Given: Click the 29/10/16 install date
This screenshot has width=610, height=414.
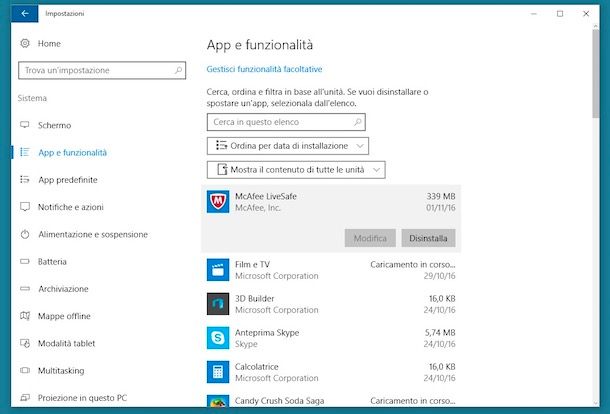Looking at the screenshot, I should point(440,276).
